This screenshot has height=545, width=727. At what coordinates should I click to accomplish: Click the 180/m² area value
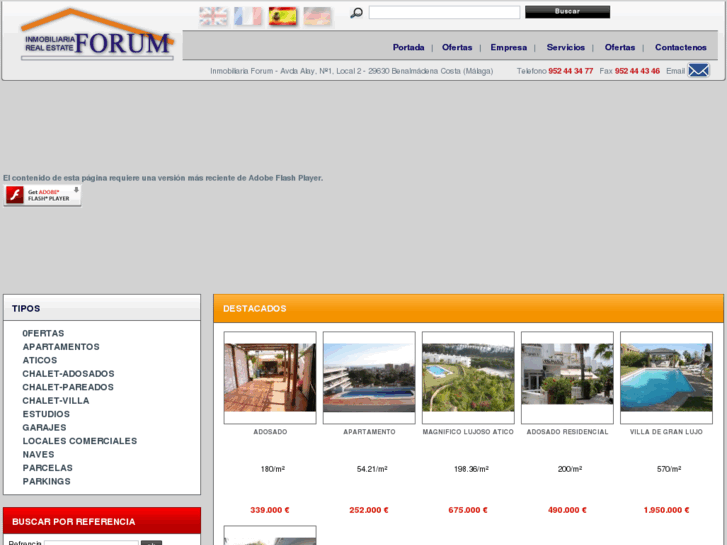(x=273, y=469)
